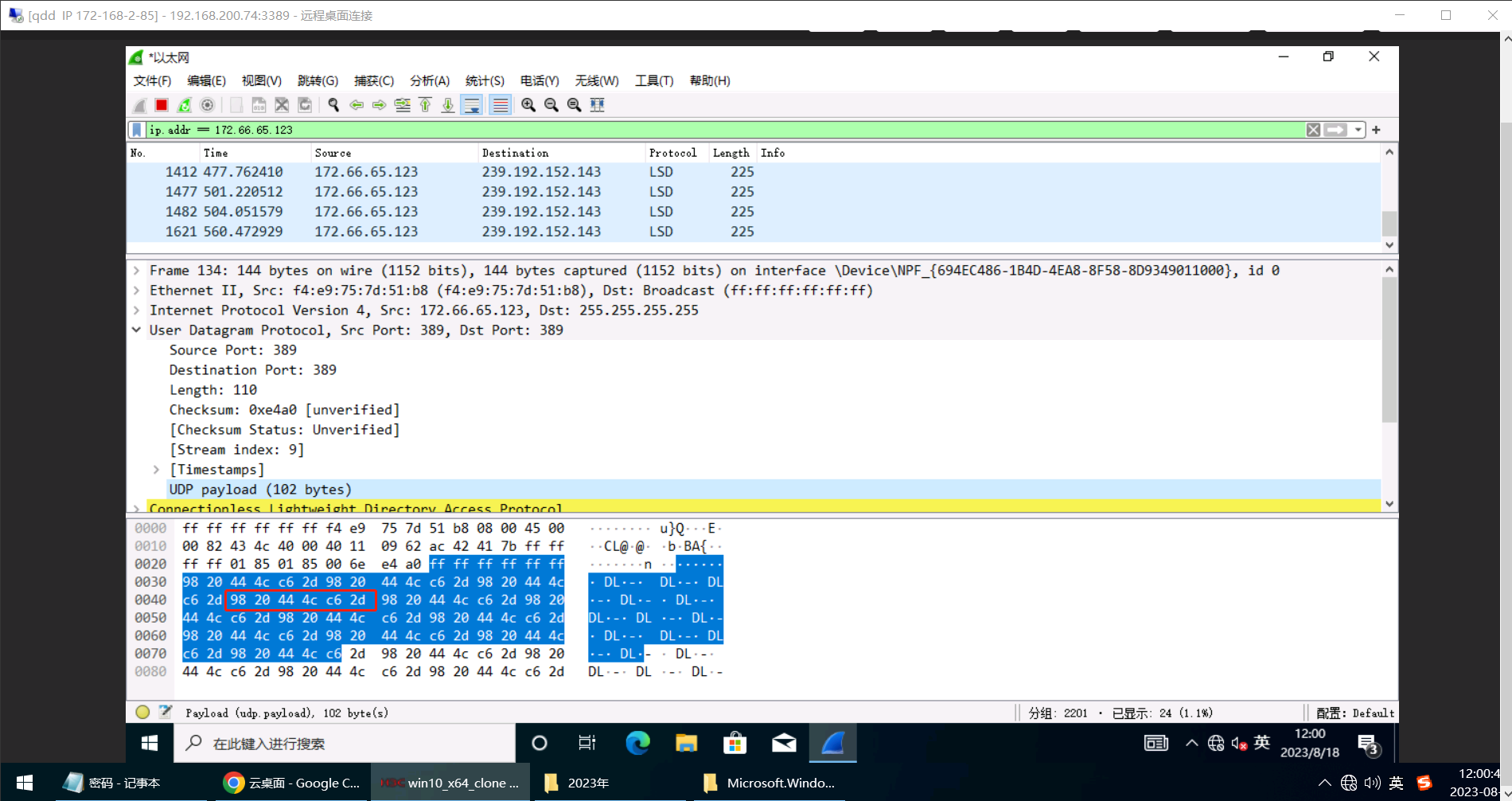
Task: Click the find packet magnifier icon
Action: [x=333, y=105]
